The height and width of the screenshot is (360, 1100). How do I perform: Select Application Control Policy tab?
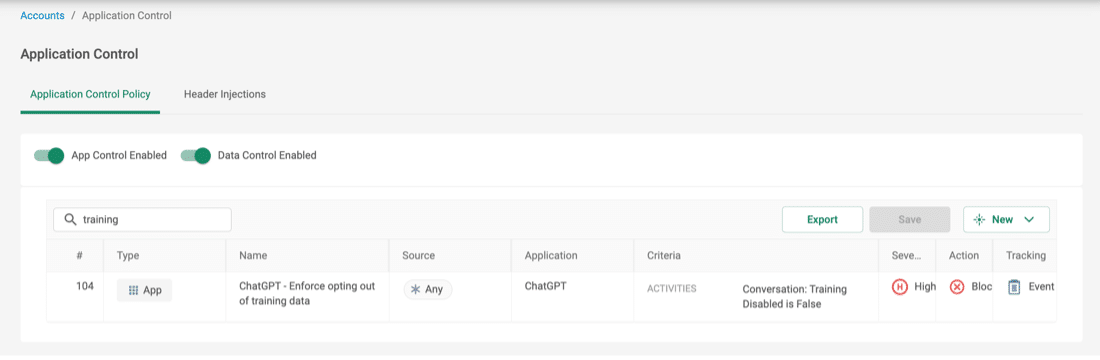pyautogui.click(x=90, y=93)
